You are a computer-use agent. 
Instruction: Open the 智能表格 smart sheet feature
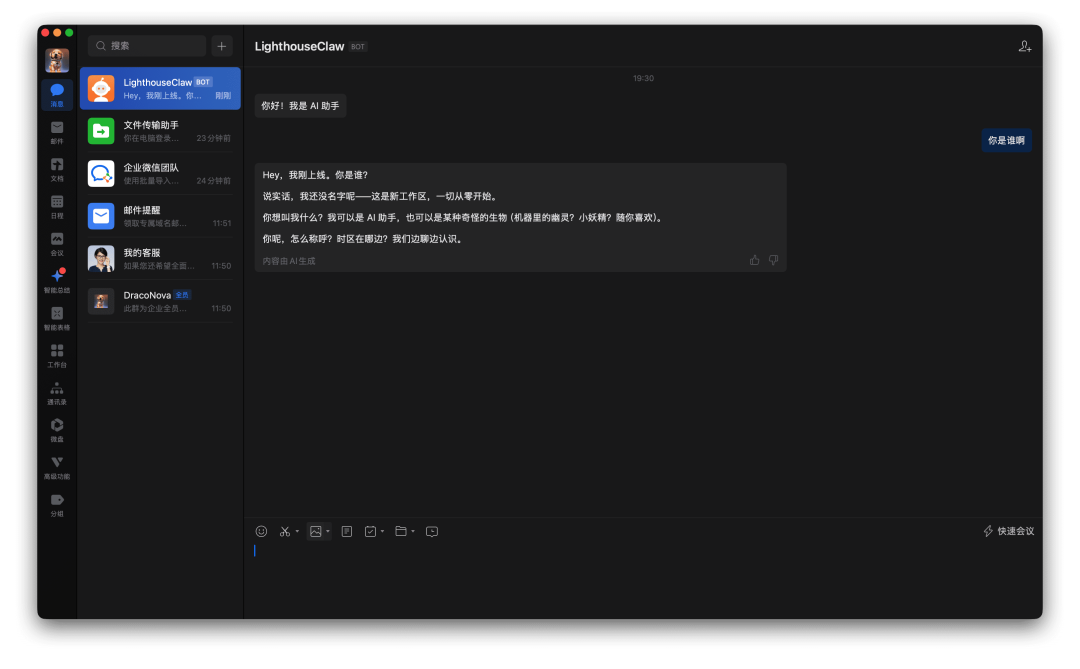(57, 316)
